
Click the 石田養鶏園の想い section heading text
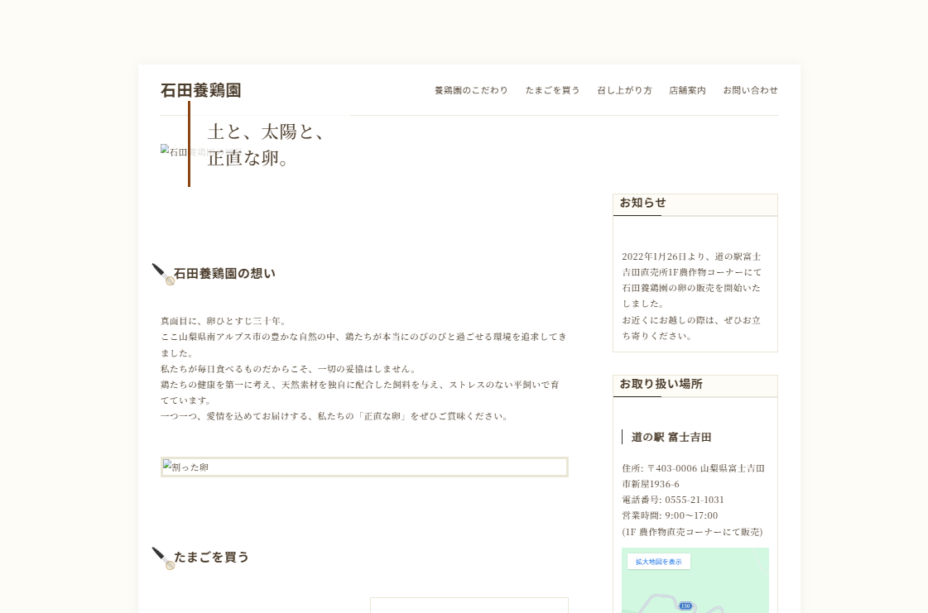pos(224,274)
